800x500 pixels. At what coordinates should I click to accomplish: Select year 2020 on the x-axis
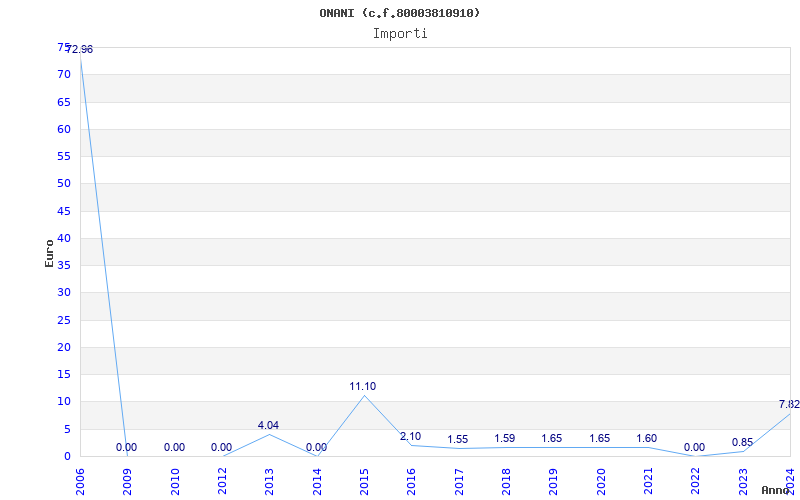601,482
